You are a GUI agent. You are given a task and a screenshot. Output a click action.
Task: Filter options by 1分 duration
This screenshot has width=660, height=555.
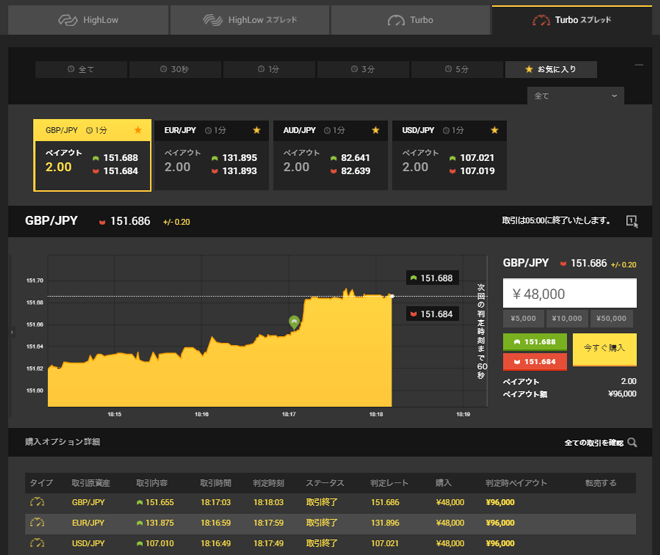point(269,69)
